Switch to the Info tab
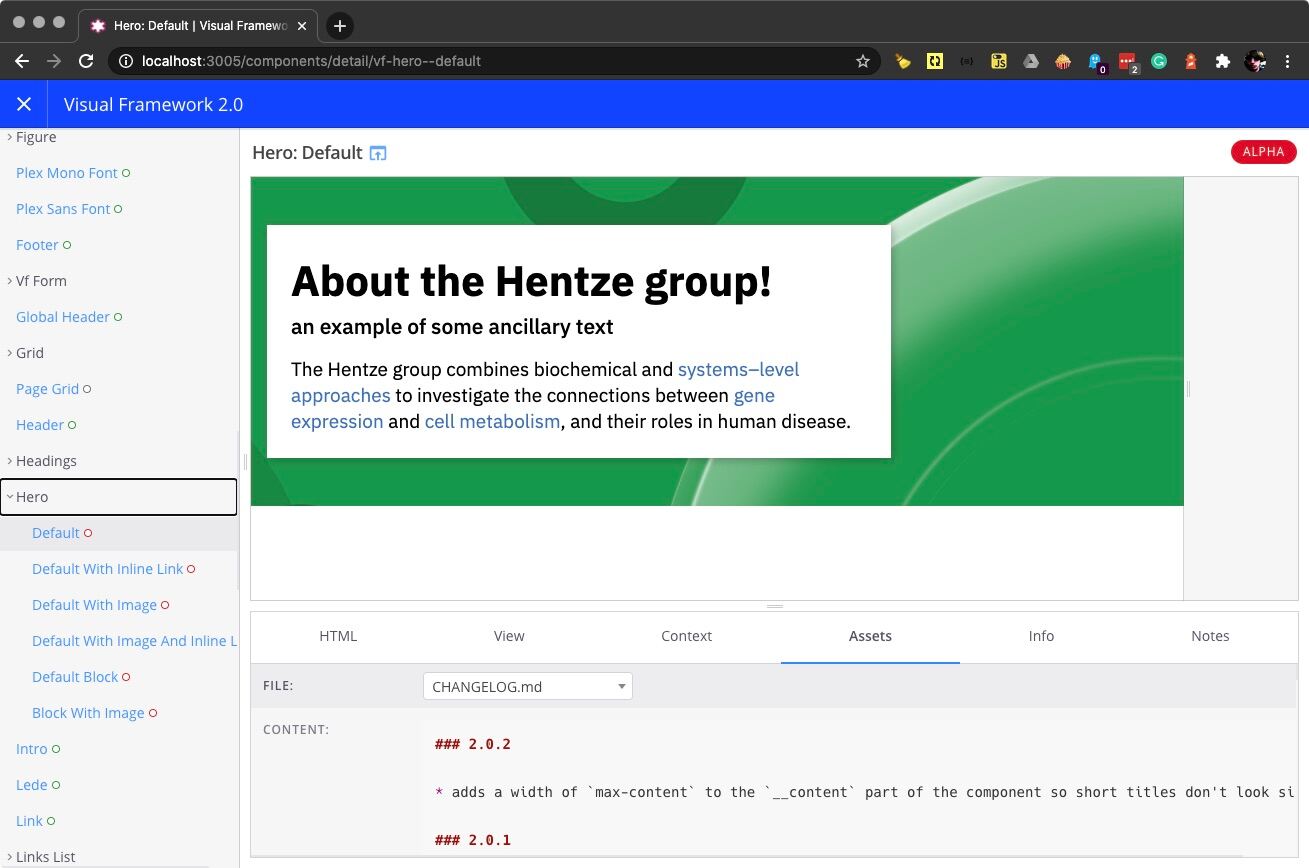Image resolution: width=1309 pixels, height=868 pixels. 1041,636
